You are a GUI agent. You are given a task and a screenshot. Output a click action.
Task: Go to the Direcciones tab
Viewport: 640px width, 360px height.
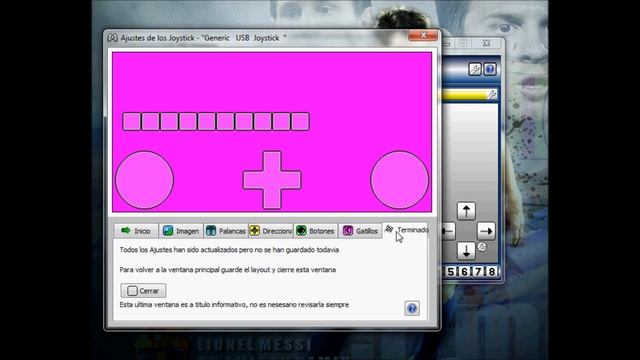coord(271,231)
